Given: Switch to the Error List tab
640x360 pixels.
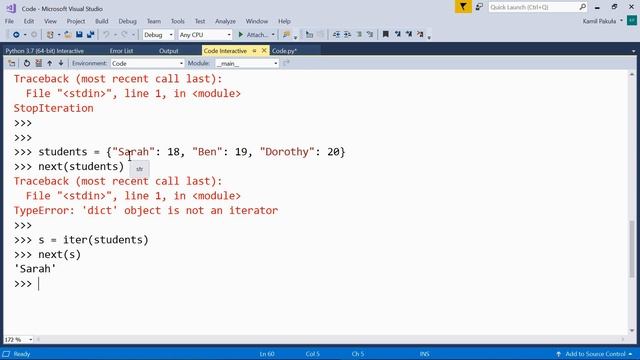Looking at the screenshot, I should pyautogui.click(x=121, y=51).
